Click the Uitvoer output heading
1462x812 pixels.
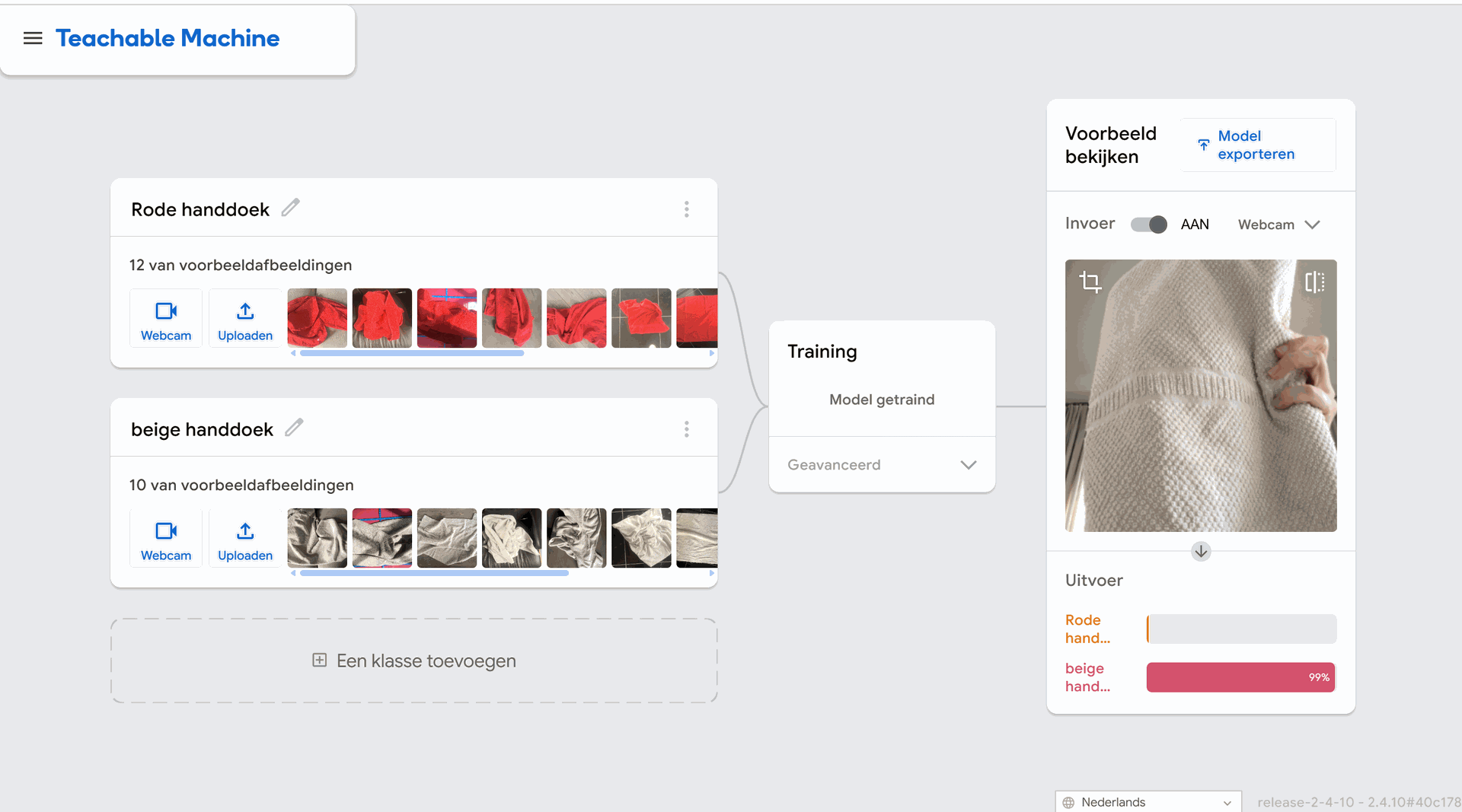tap(1094, 580)
